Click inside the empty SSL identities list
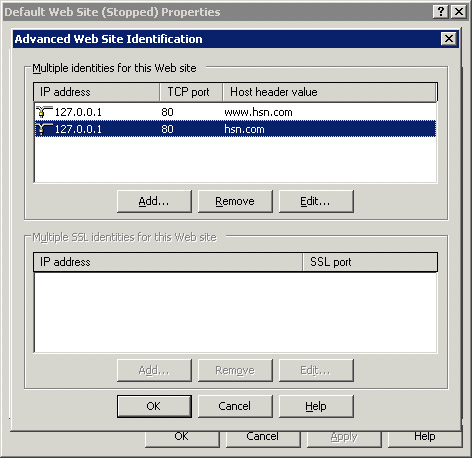 point(235,312)
